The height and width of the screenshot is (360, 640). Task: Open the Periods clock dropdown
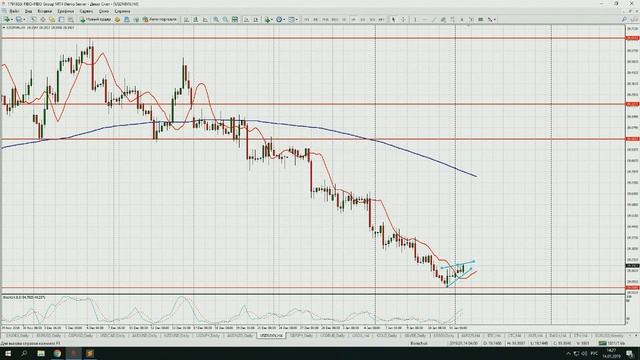click(x=280, y=20)
